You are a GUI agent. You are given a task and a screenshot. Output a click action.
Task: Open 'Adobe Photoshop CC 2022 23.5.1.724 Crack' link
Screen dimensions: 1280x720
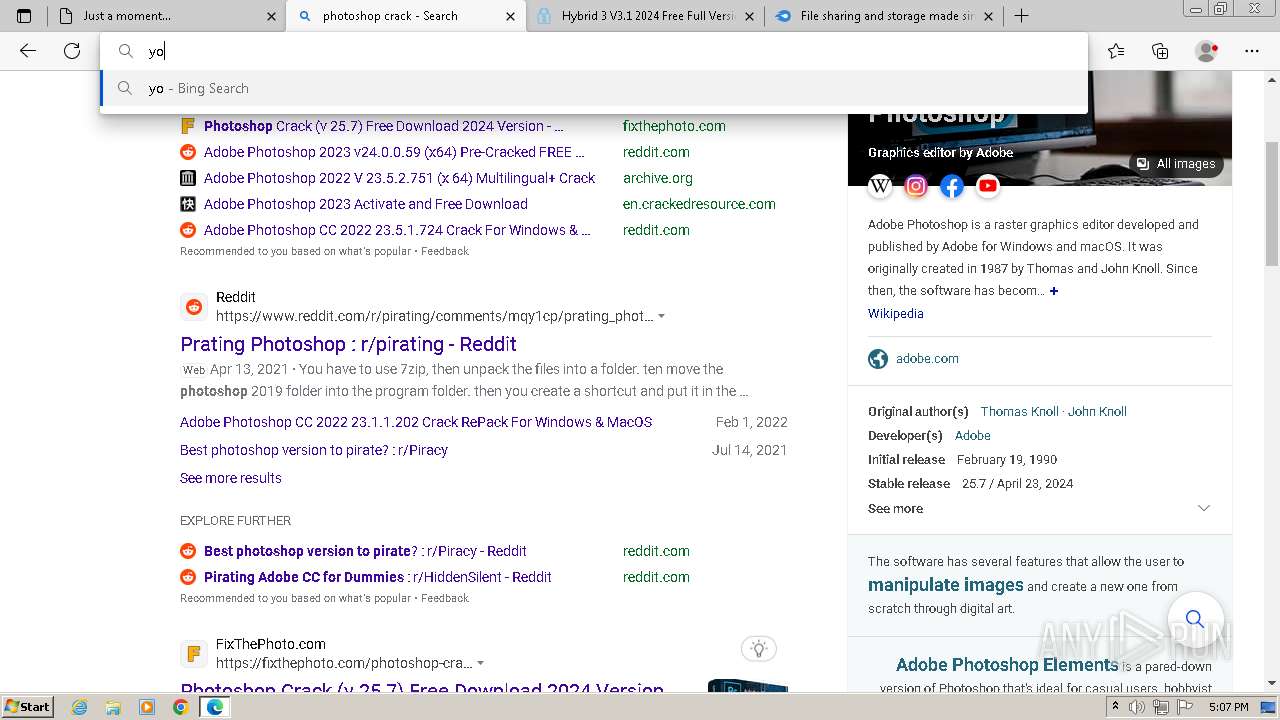click(x=397, y=230)
